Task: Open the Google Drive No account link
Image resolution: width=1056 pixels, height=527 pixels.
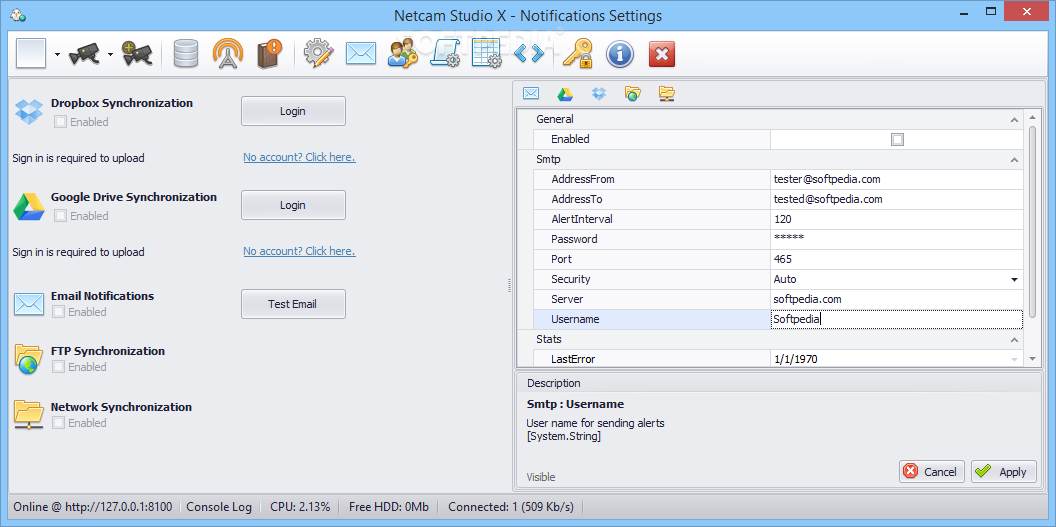Action: click(299, 251)
